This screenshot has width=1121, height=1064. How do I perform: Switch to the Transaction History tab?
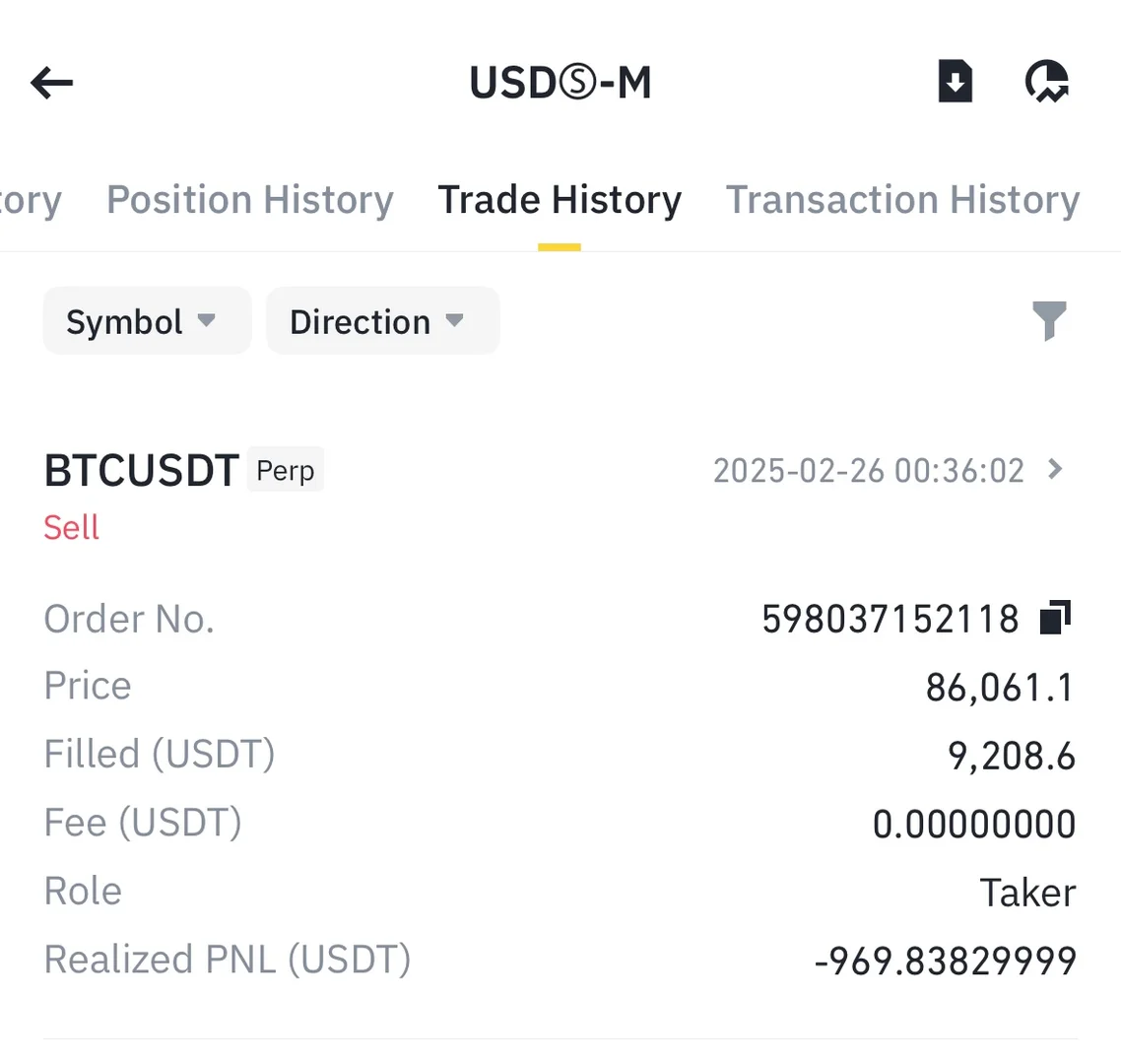point(902,200)
